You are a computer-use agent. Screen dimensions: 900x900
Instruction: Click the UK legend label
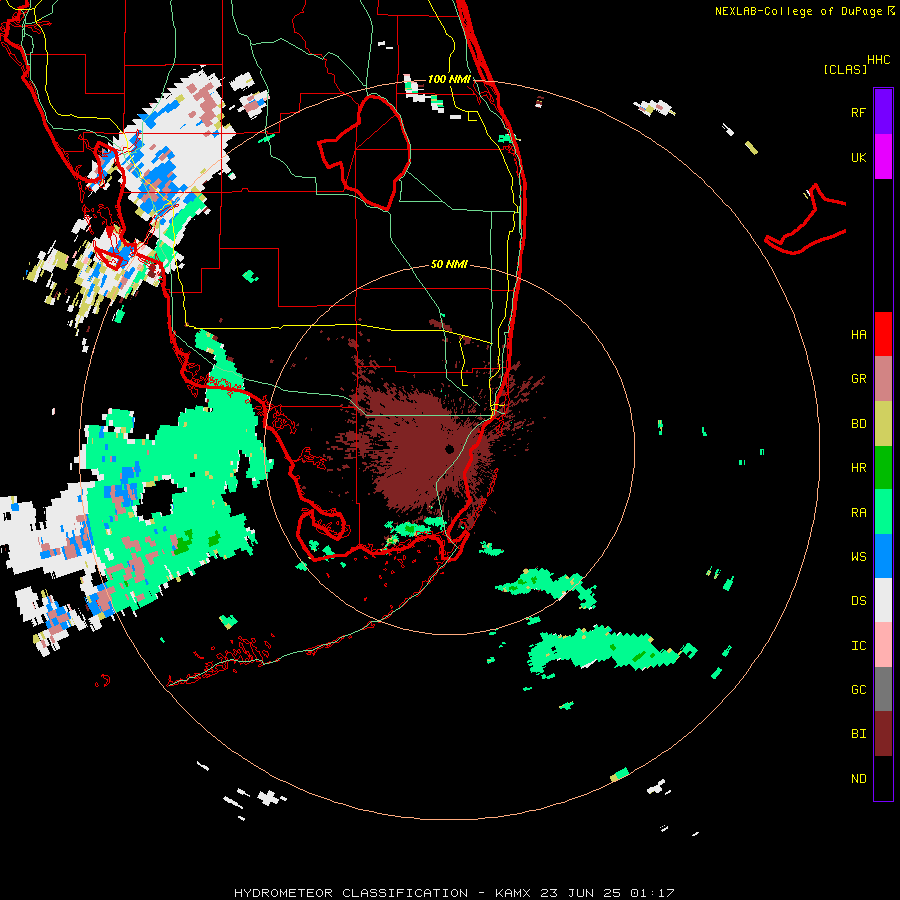(858, 157)
